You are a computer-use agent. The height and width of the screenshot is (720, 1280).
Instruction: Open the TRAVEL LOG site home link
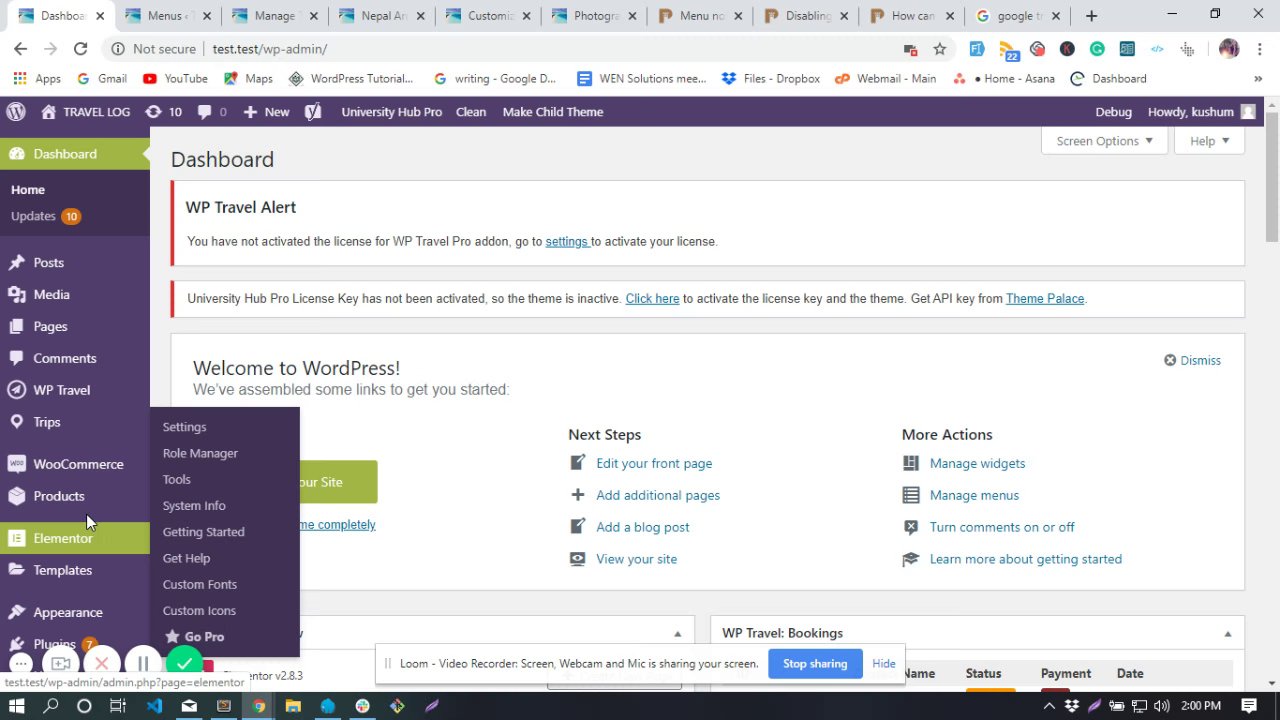(86, 112)
